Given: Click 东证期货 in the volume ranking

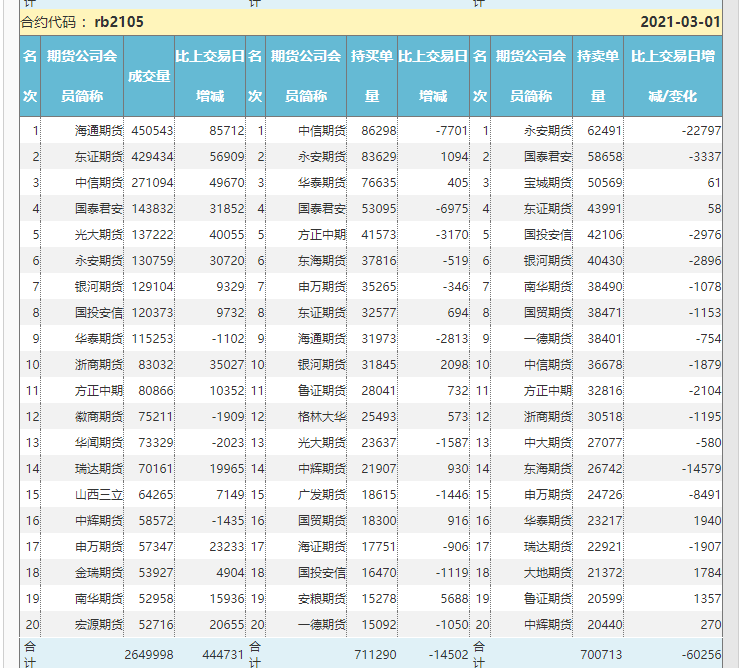Looking at the screenshot, I should [x=99, y=157].
